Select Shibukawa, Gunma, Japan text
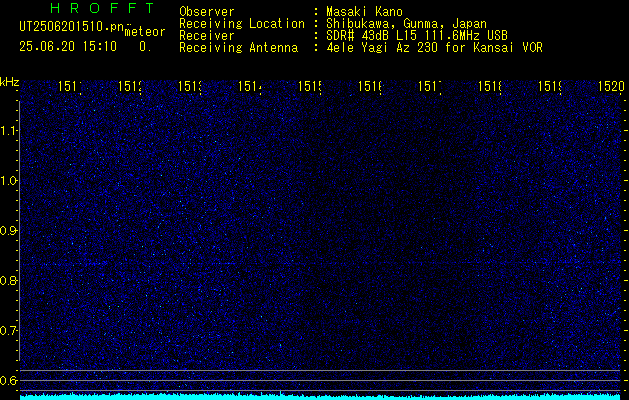629x400 pixels. [406, 24]
